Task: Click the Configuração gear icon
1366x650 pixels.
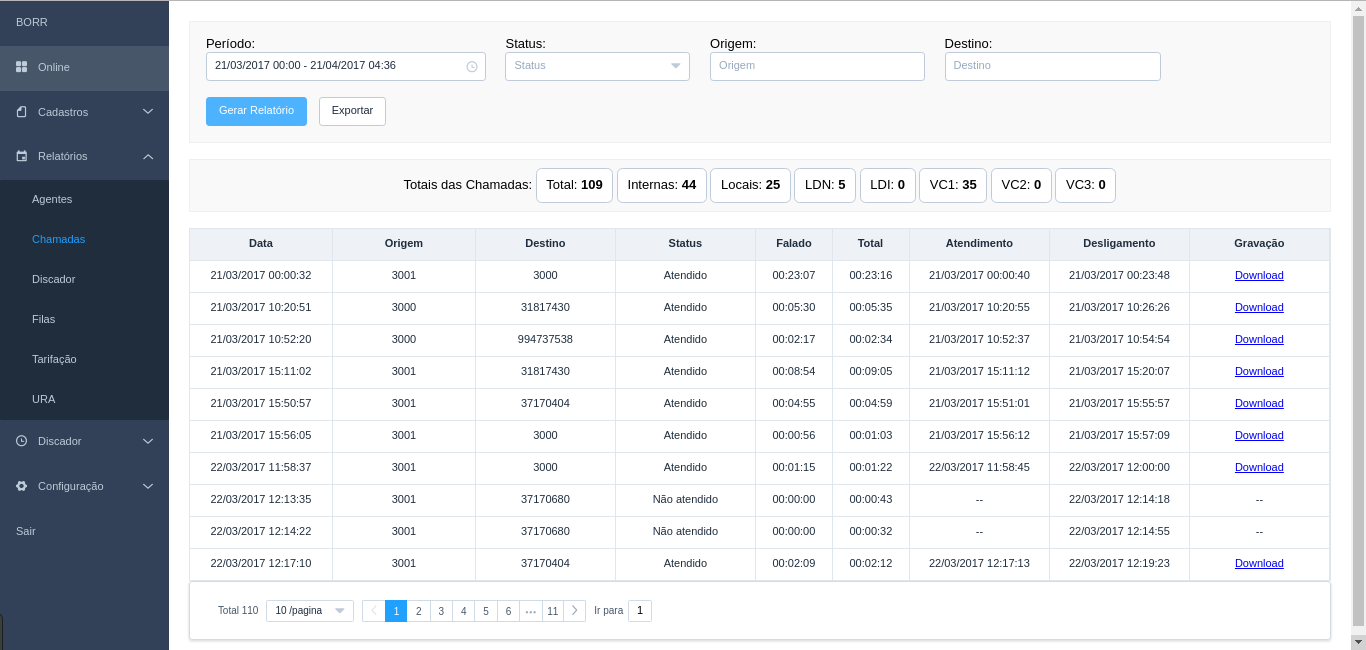Action: (21, 486)
